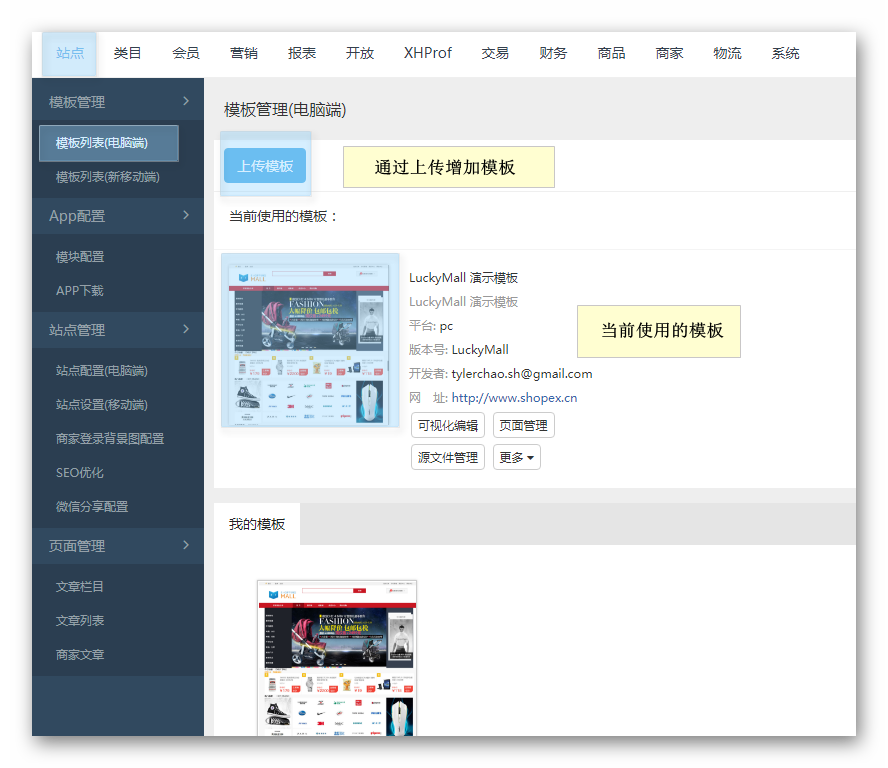Open the 系统 tab
The height and width of the screenshot is (768, 888).
tap(785, 54)
